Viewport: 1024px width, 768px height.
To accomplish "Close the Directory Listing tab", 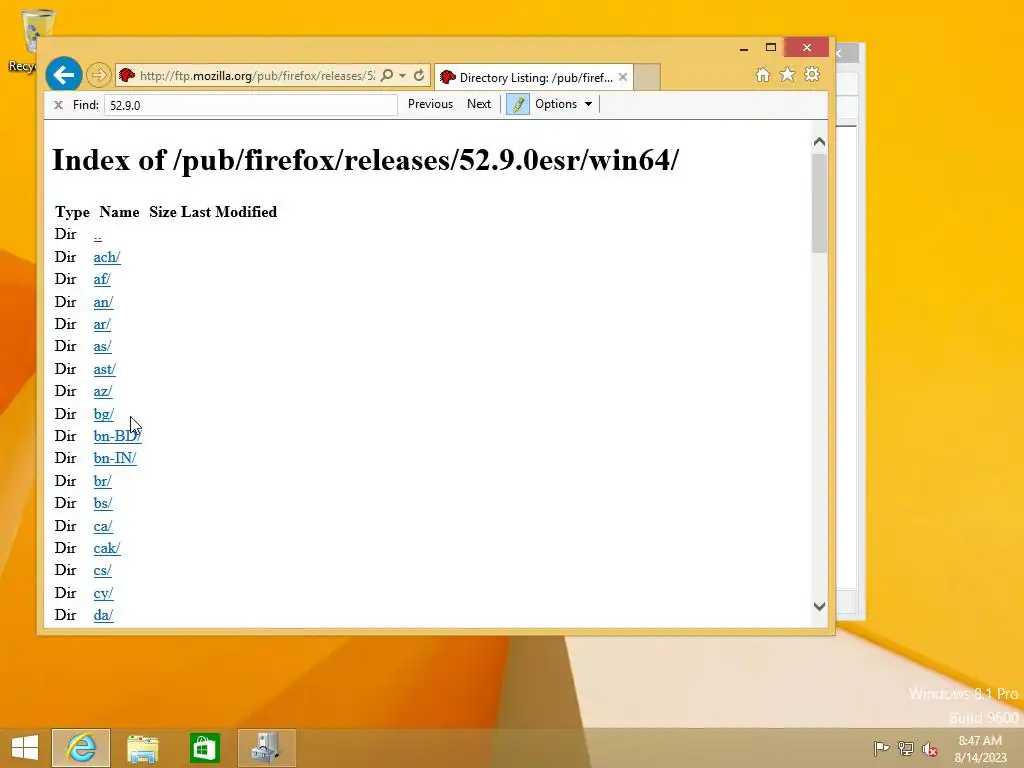I will 623,77.
